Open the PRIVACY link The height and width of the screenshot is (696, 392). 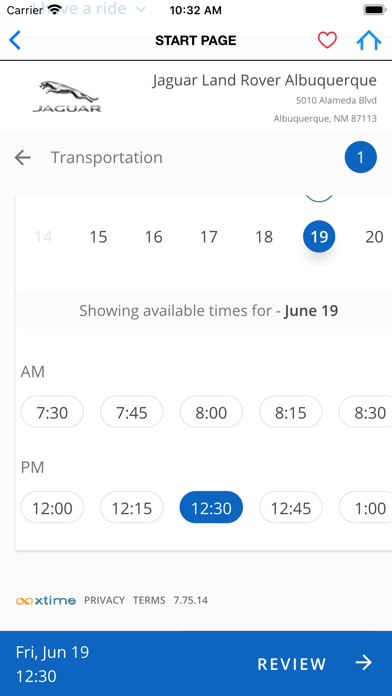pyautogui.click(x=104, y=601)
